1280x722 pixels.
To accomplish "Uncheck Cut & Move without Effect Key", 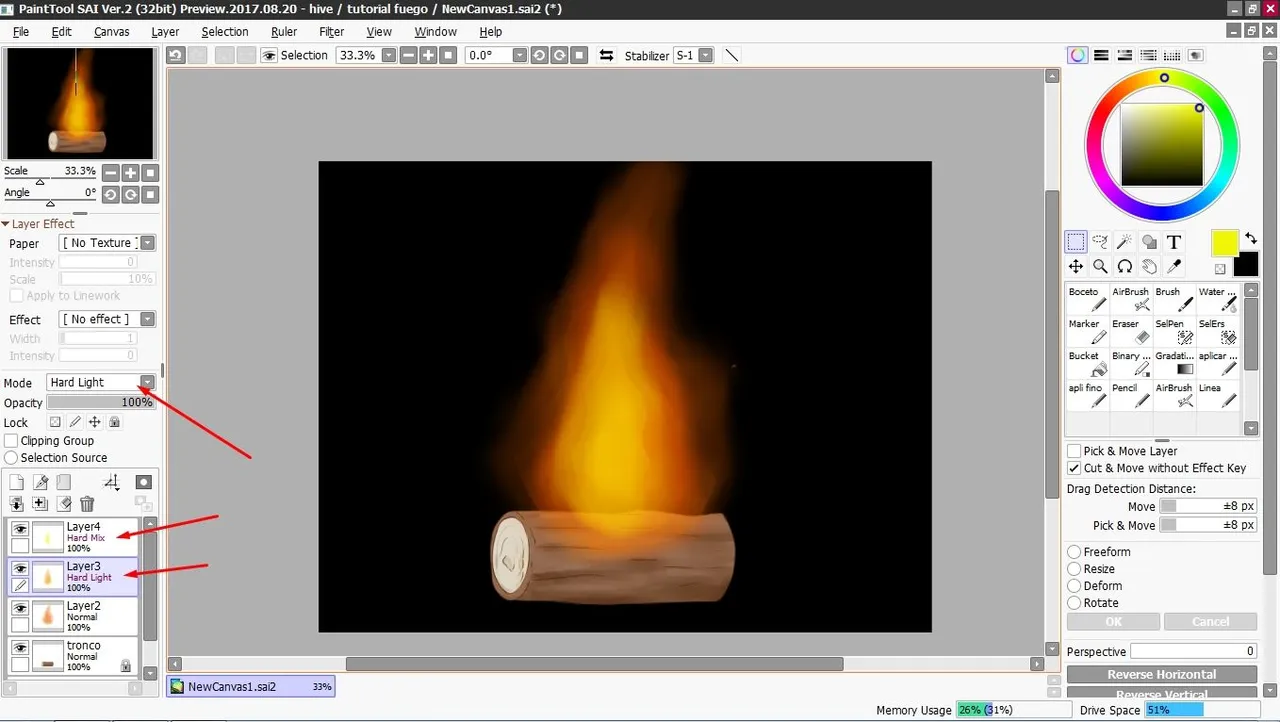I will (1074, 468).
